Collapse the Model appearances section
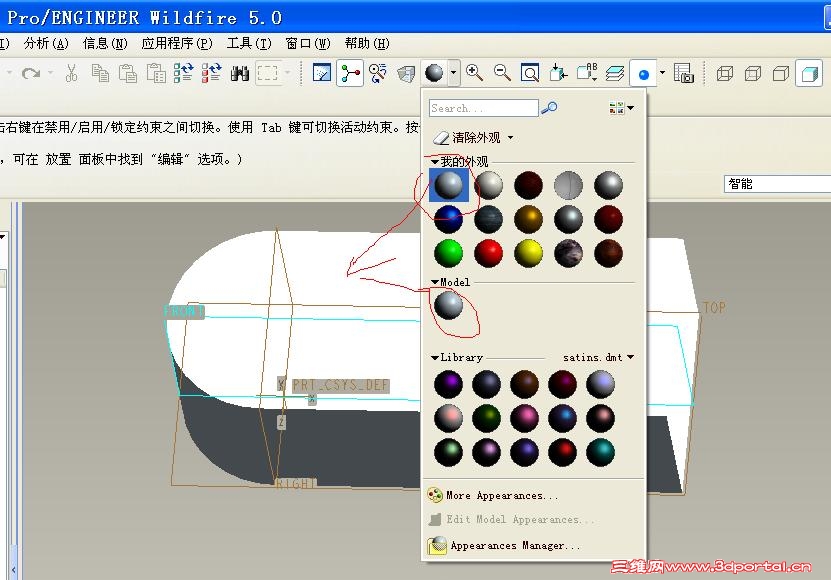 [x=435, y=282]
